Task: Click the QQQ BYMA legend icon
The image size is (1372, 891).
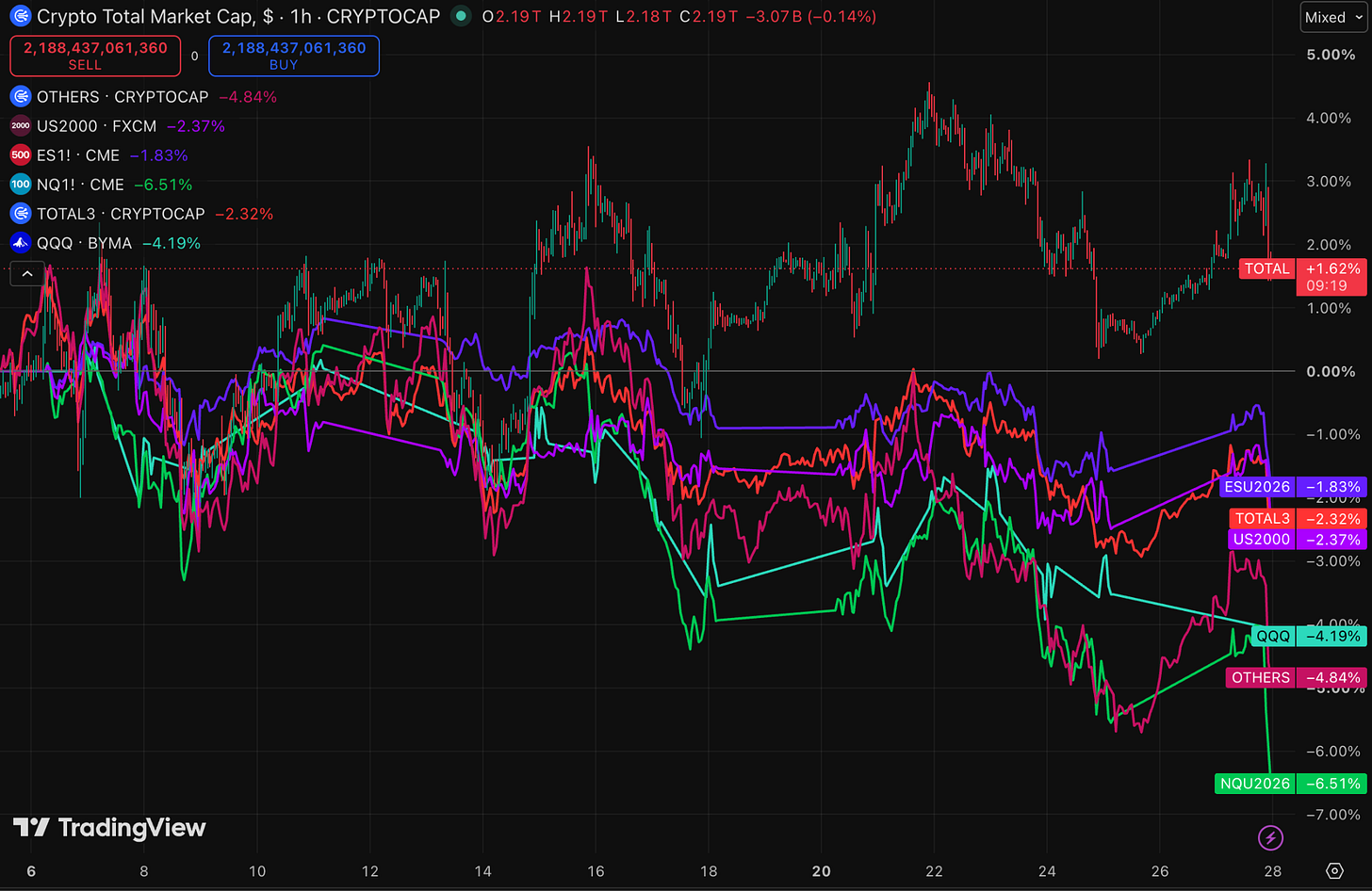Action: click(x=20, y=242)
